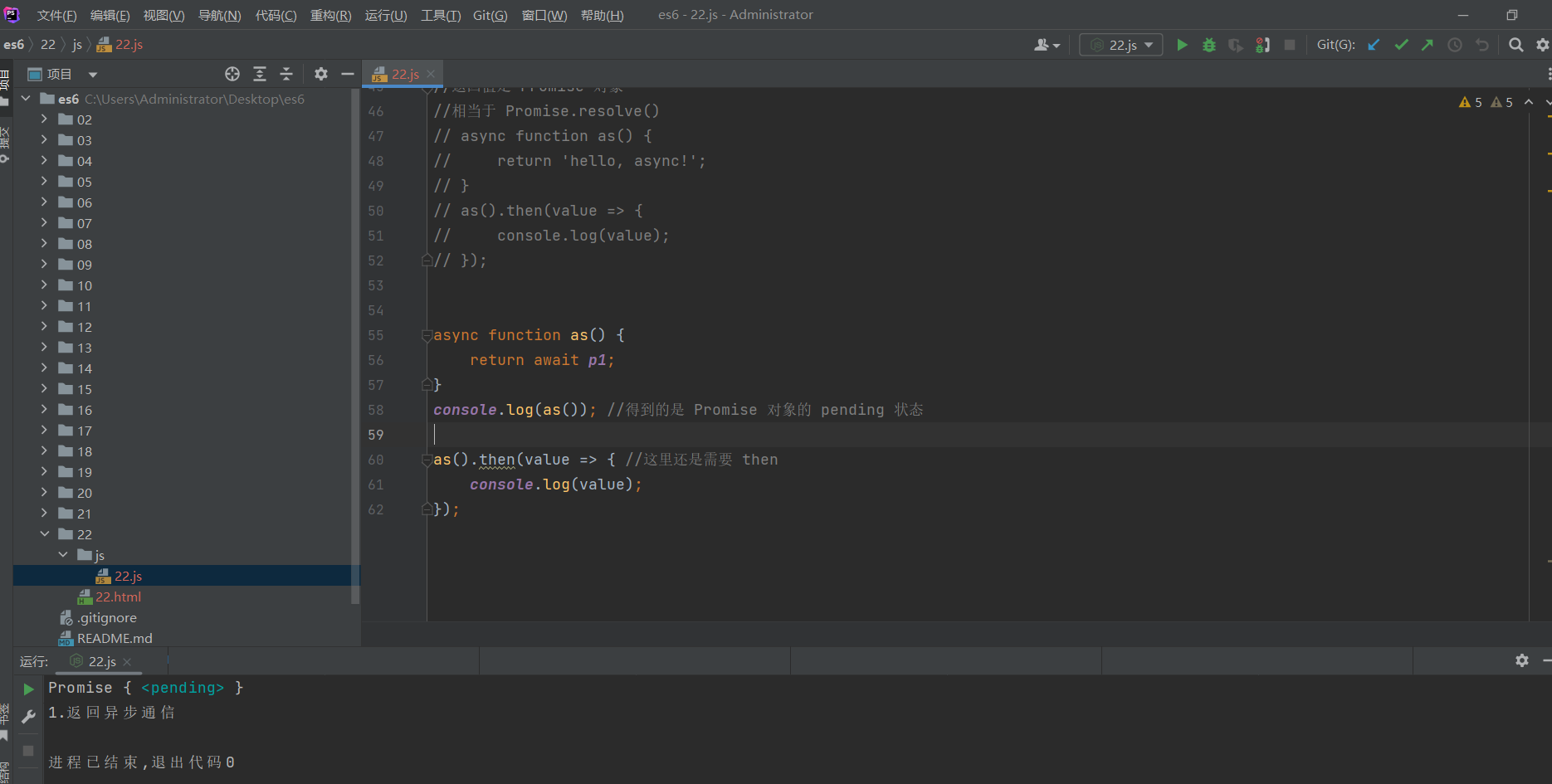
Task: Open the 文件(F) menu
Action: point(56,15)
